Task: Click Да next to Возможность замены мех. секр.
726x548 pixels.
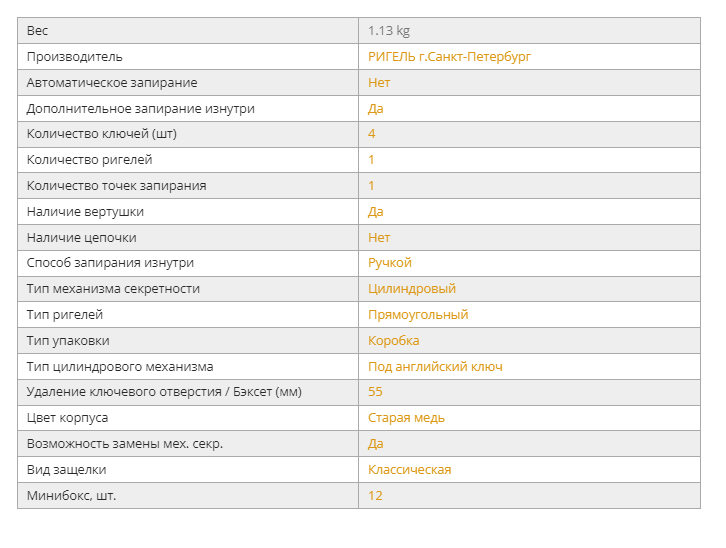Action: click(376, 444)
